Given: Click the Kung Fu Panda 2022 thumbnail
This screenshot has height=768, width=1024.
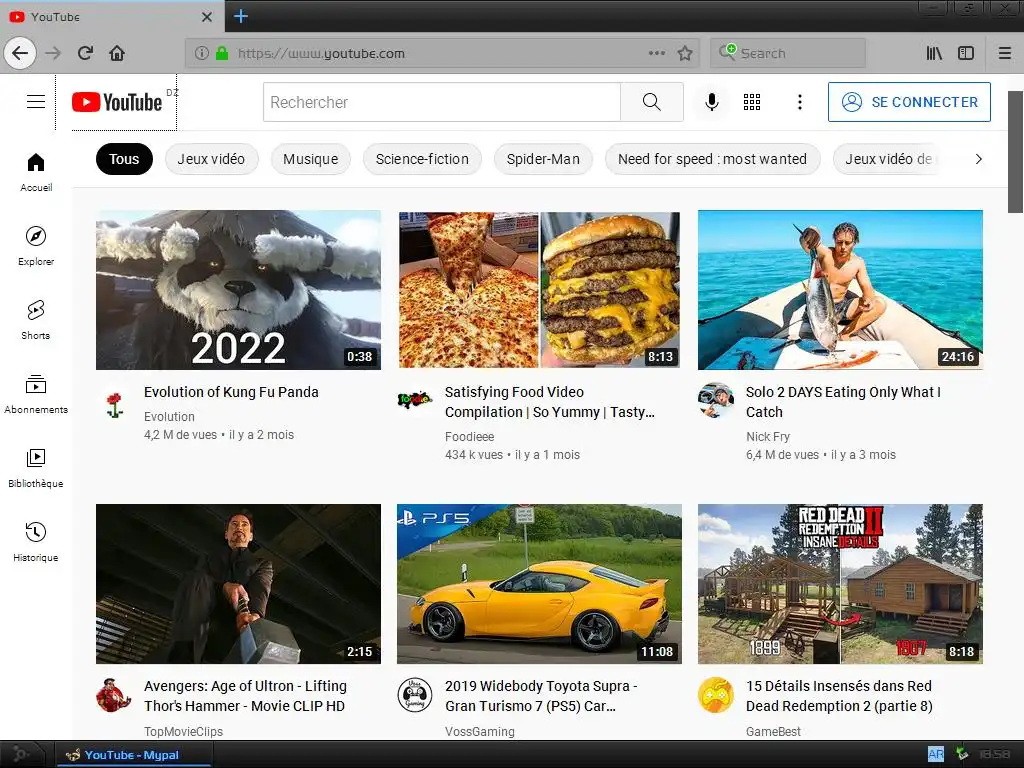Looking at the screenshot, I should pyautogui.click(x=238, y=290).
